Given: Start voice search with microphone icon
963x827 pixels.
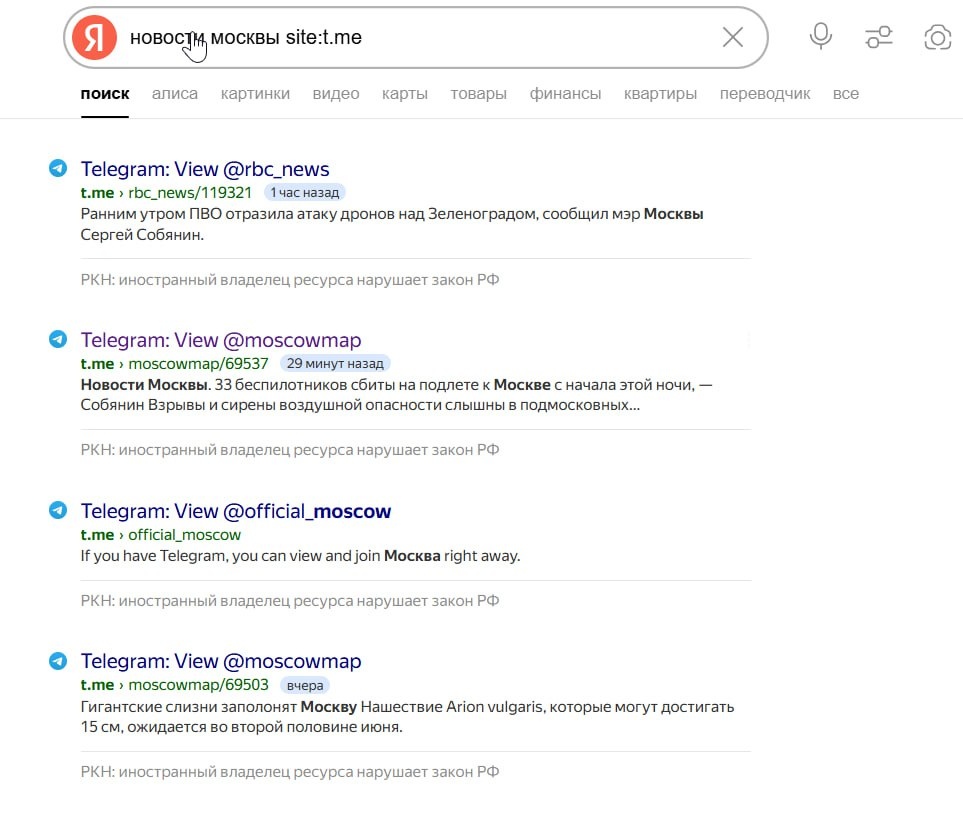Looking at the screenshot, I should (821, 37).
